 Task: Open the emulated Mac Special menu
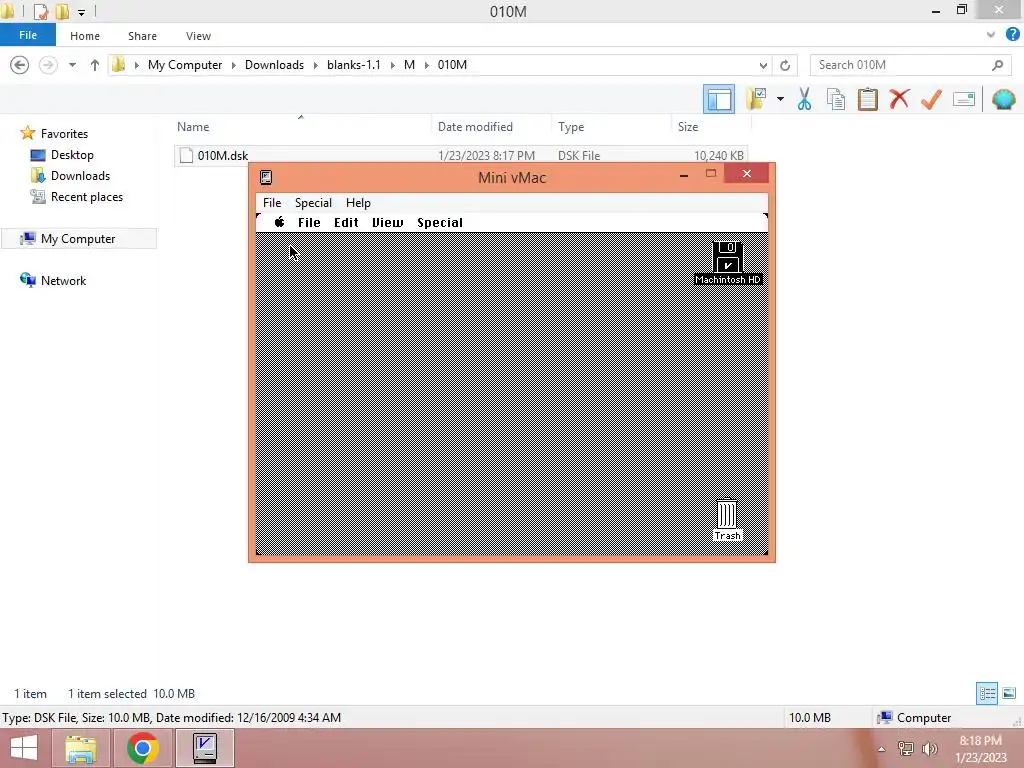tap(440, 223)
